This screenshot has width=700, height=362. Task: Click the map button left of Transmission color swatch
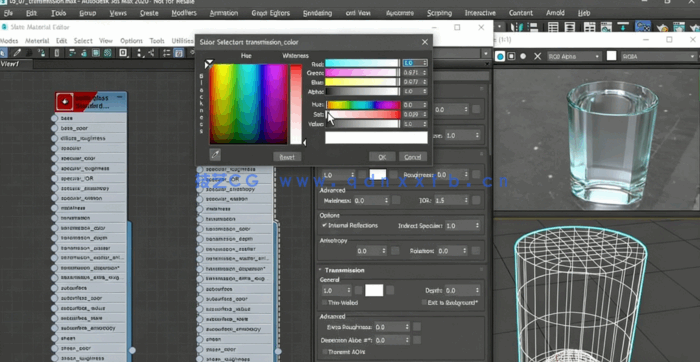(358, 291)
